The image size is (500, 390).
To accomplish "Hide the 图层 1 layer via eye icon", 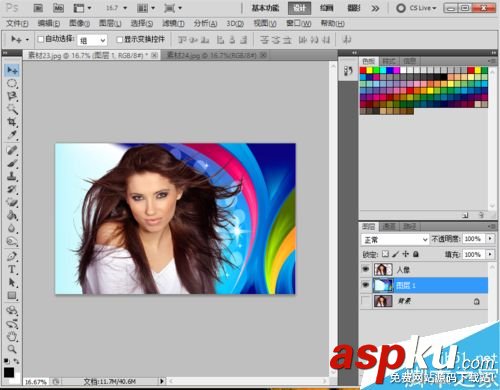I will click(366, 285).
